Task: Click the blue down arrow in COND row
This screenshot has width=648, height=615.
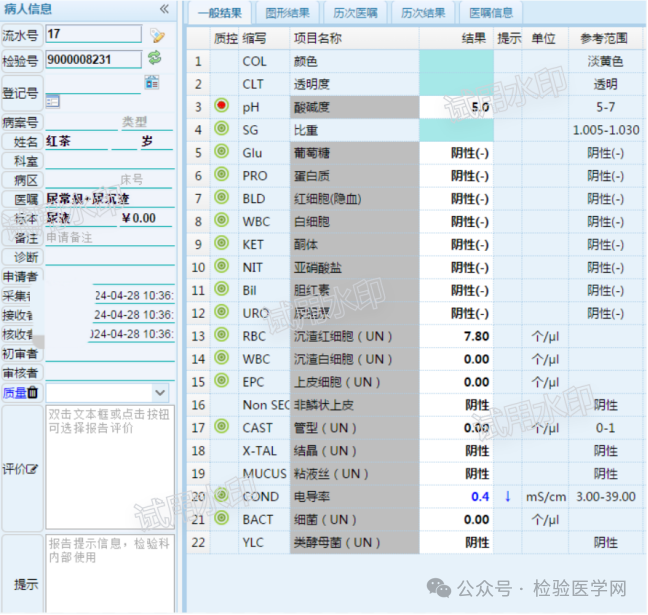Action: pos(508,496)
